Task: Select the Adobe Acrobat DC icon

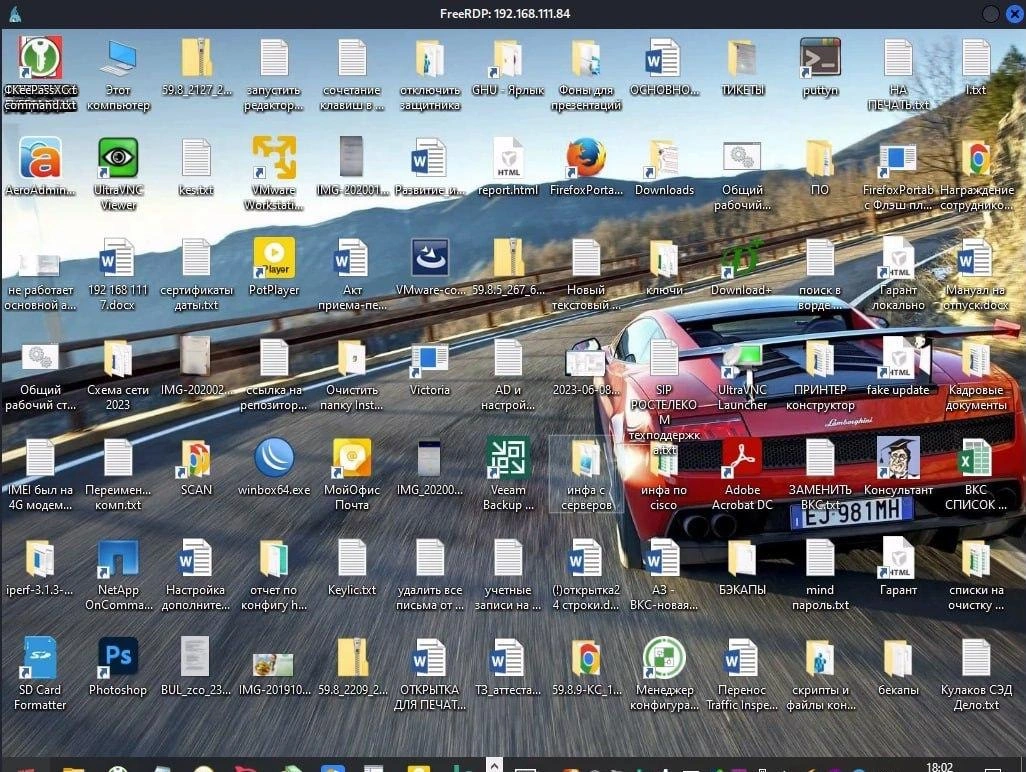Action: 742,459
